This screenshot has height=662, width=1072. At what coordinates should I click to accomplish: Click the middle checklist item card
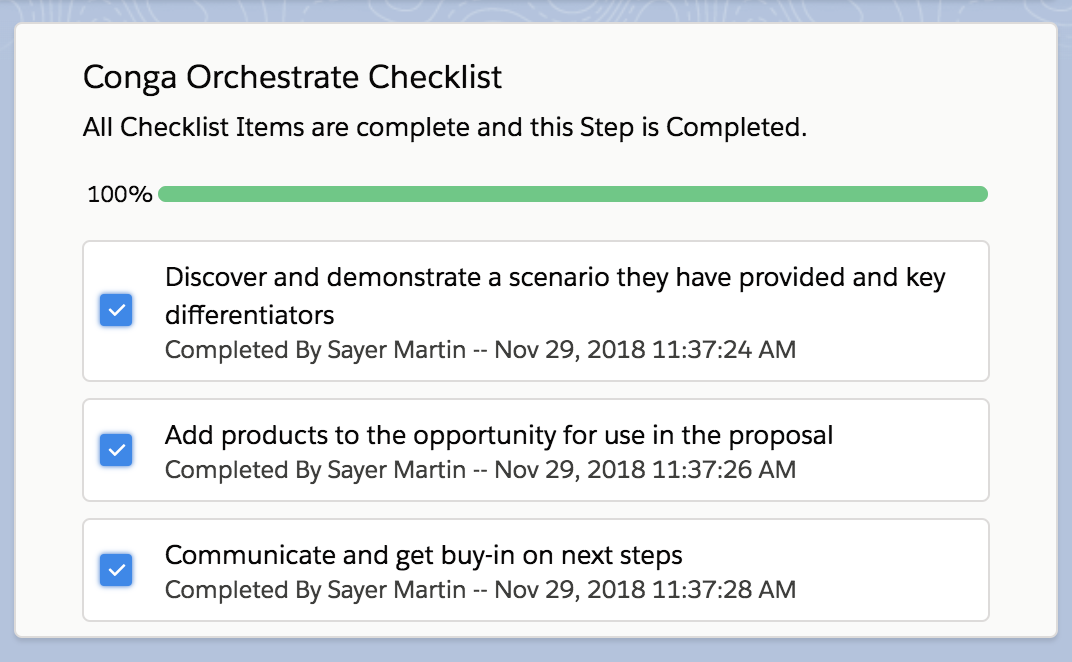pyautogui.click(x=536, y=450)
